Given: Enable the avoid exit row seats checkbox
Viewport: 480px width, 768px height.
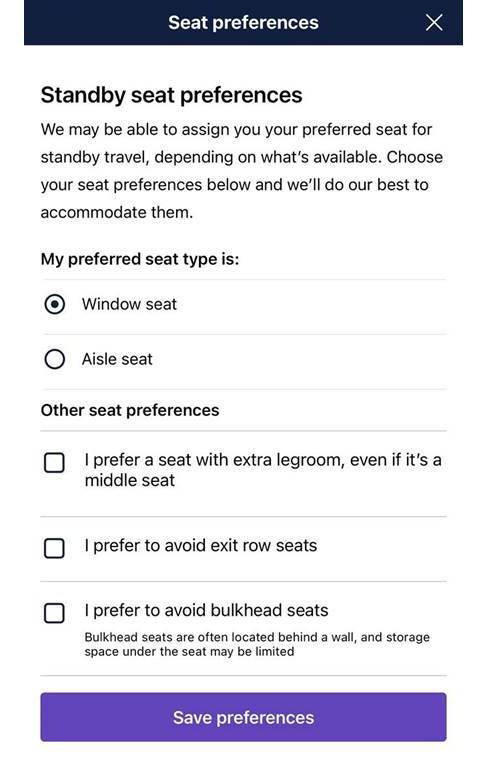Looking at the screenshot, I should tap(54, 548).
